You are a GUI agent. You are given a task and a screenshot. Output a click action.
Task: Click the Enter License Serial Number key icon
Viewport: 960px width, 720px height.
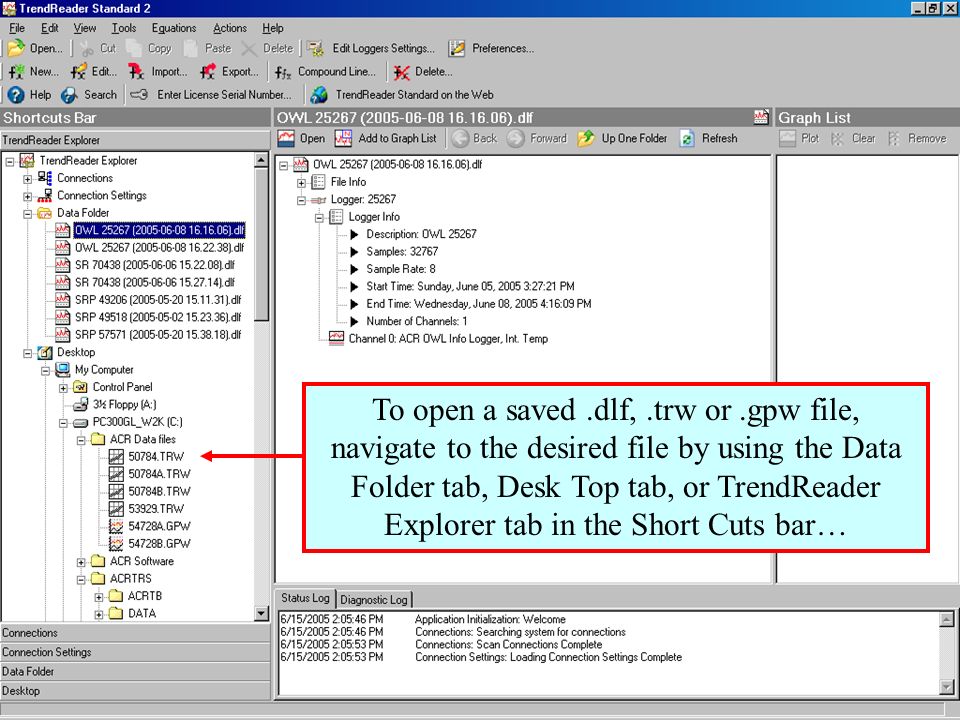139,95
